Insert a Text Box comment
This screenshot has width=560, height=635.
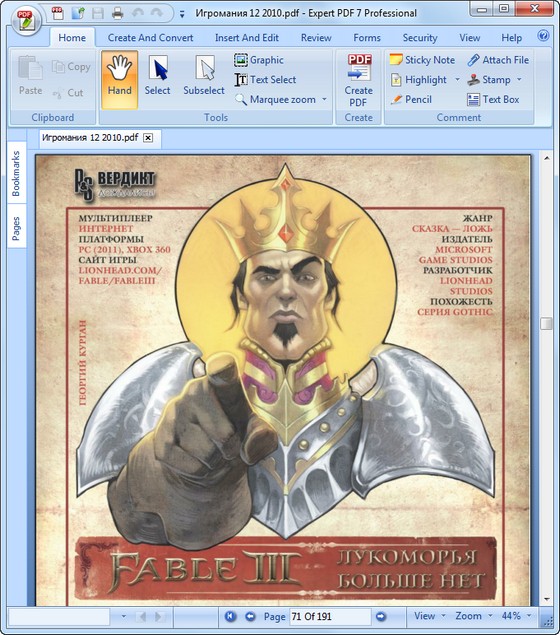tap(493, 100)
